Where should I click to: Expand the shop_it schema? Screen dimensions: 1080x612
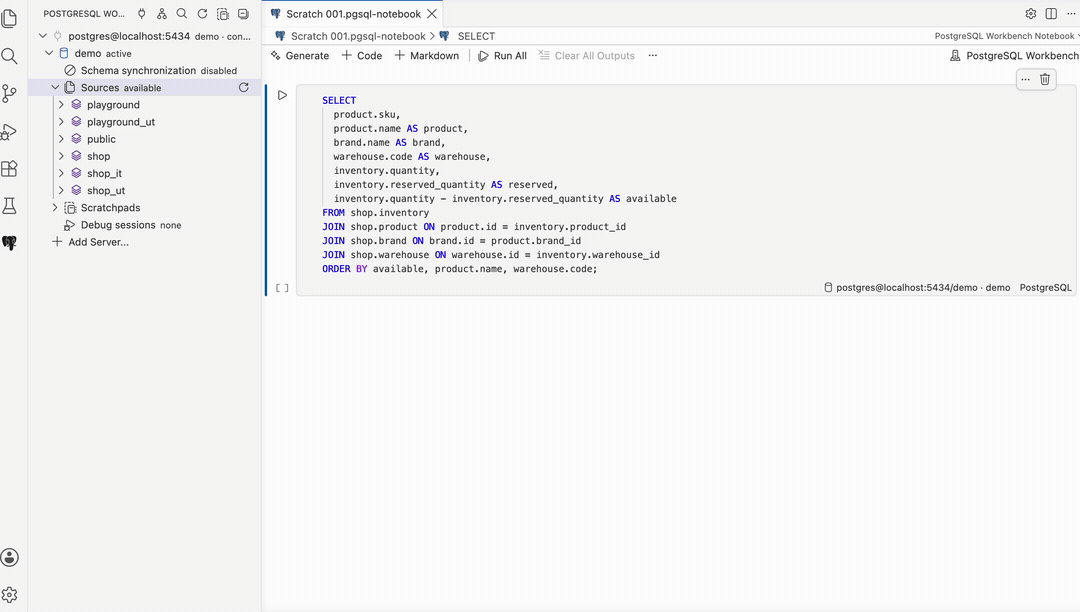coord(61,173)
